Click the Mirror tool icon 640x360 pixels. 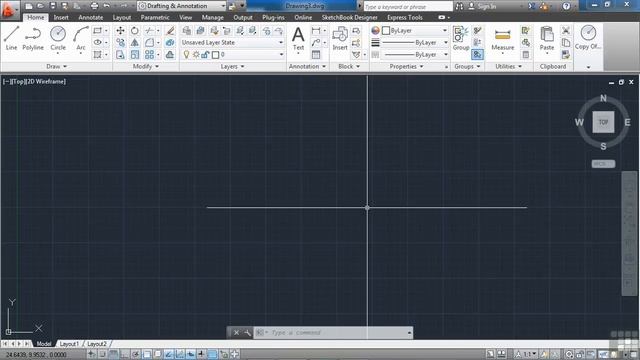point(134,42)
